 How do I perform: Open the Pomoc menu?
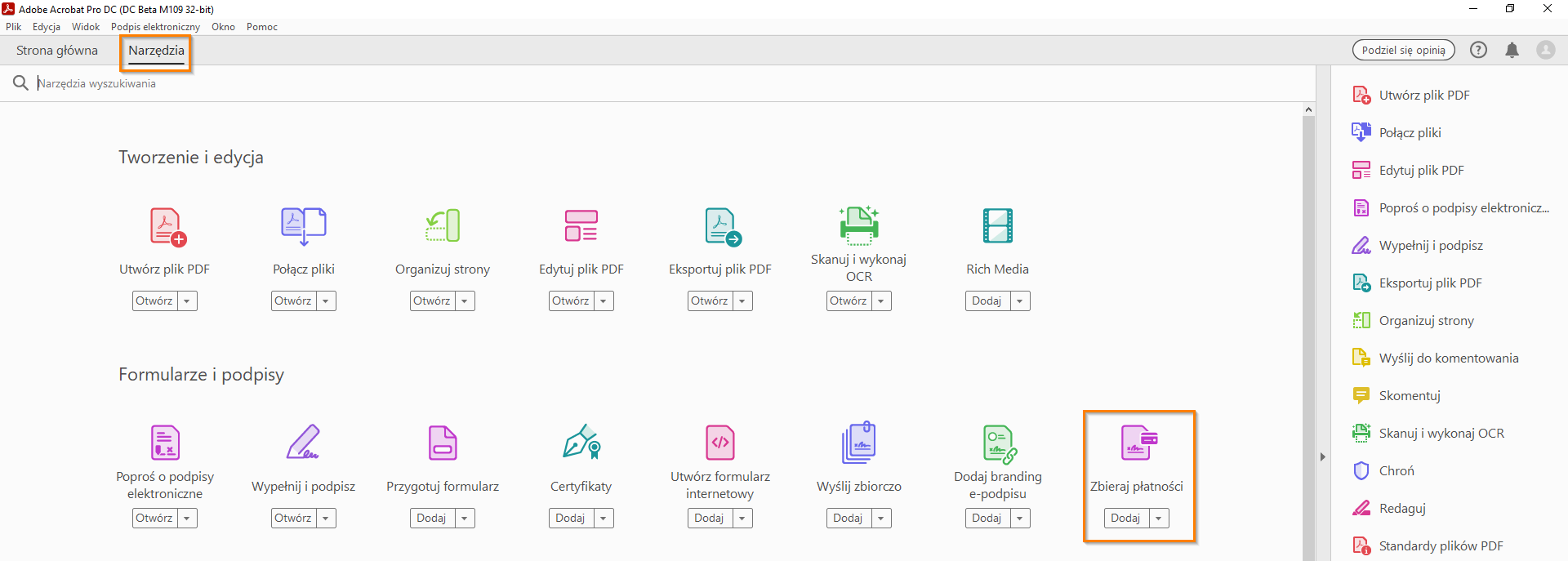tap(262, 27)
